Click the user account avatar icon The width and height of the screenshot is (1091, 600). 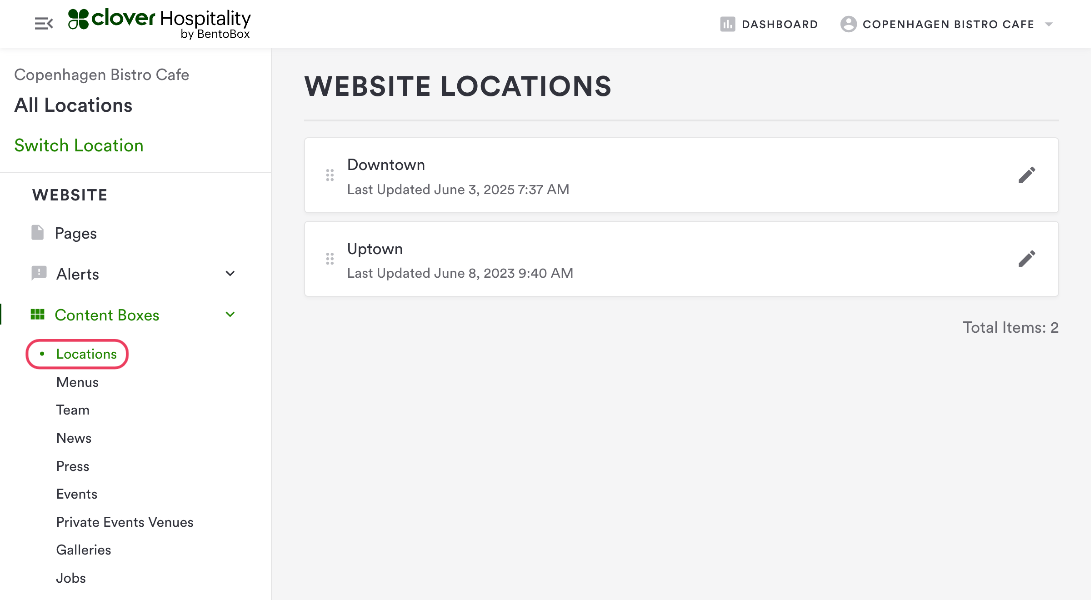(848, 24)
